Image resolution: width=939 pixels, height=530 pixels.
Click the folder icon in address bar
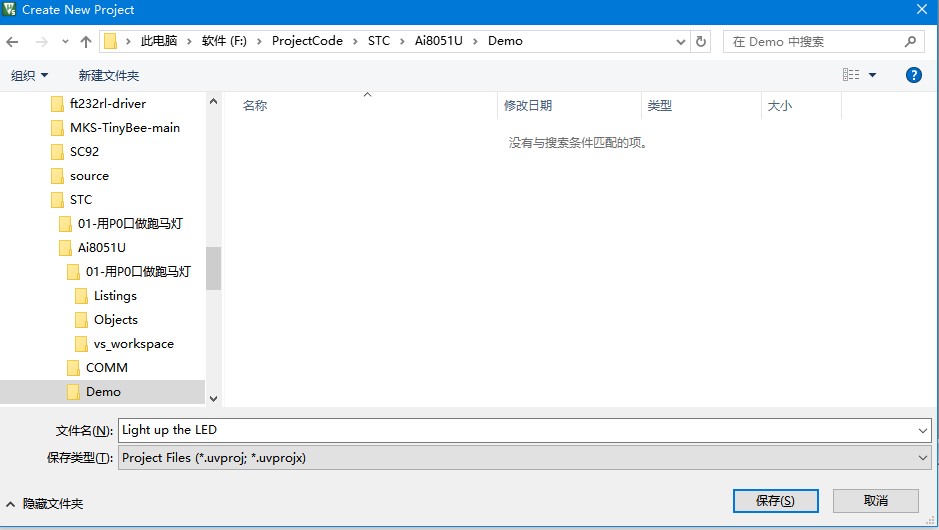tap(110, 41)
